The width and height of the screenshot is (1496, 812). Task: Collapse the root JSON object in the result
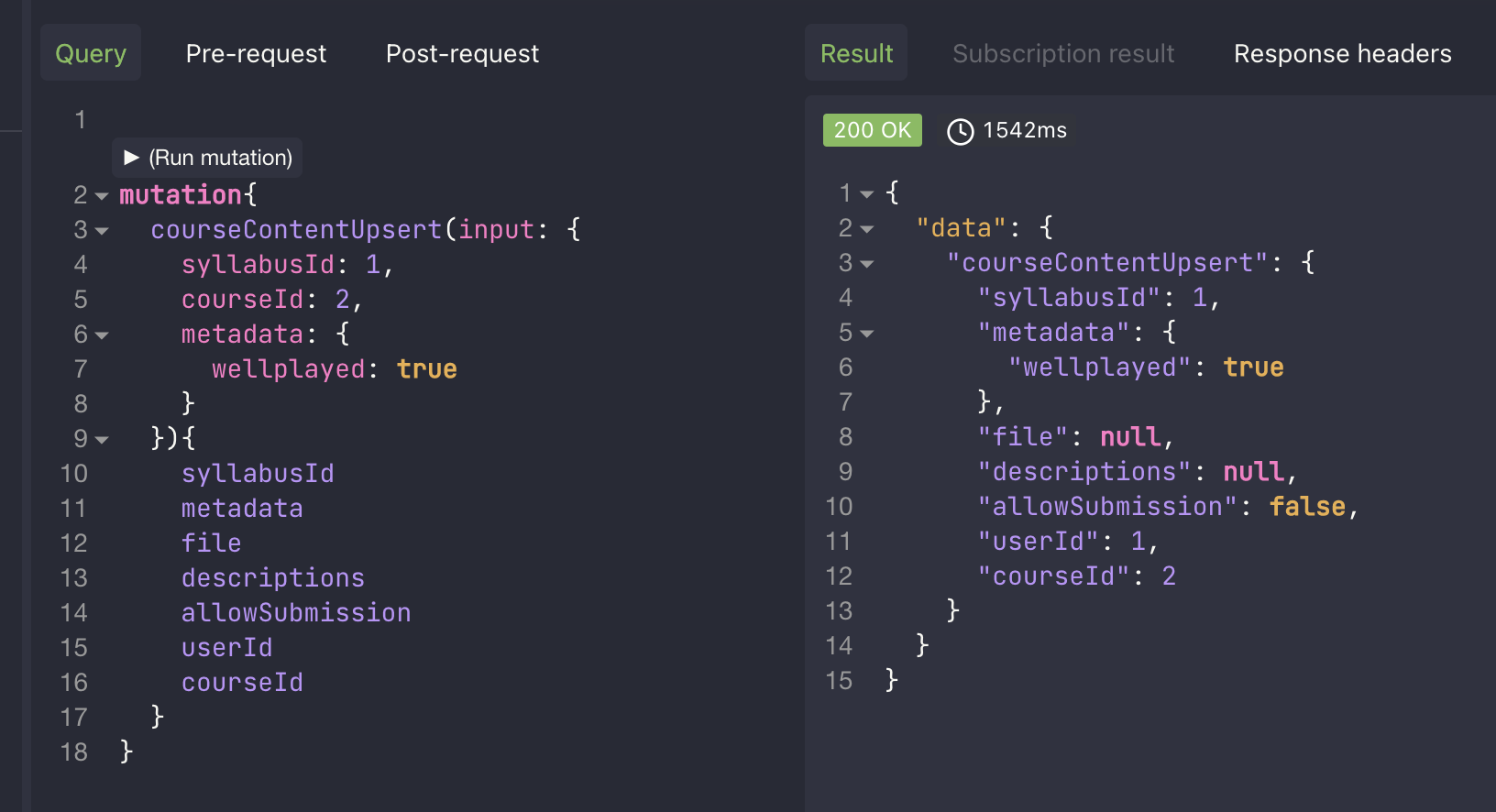(866, 193)
